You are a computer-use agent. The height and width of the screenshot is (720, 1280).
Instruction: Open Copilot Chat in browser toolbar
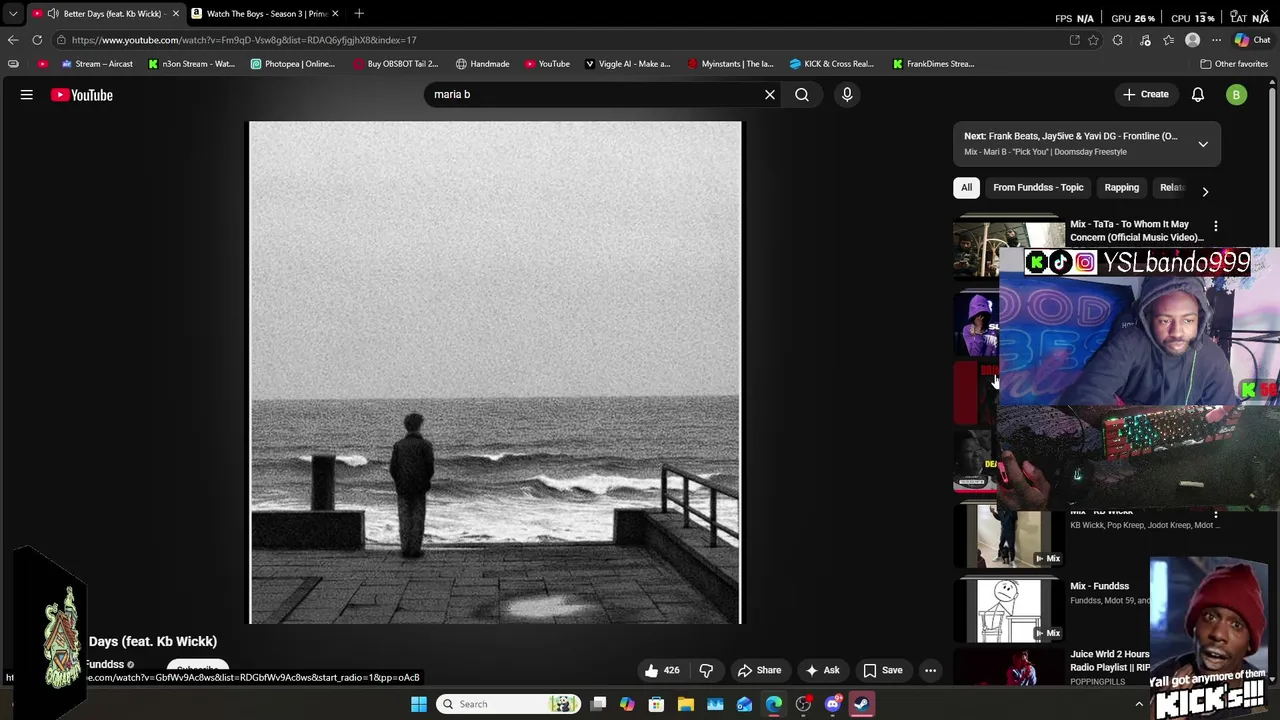coord(1252,40)
